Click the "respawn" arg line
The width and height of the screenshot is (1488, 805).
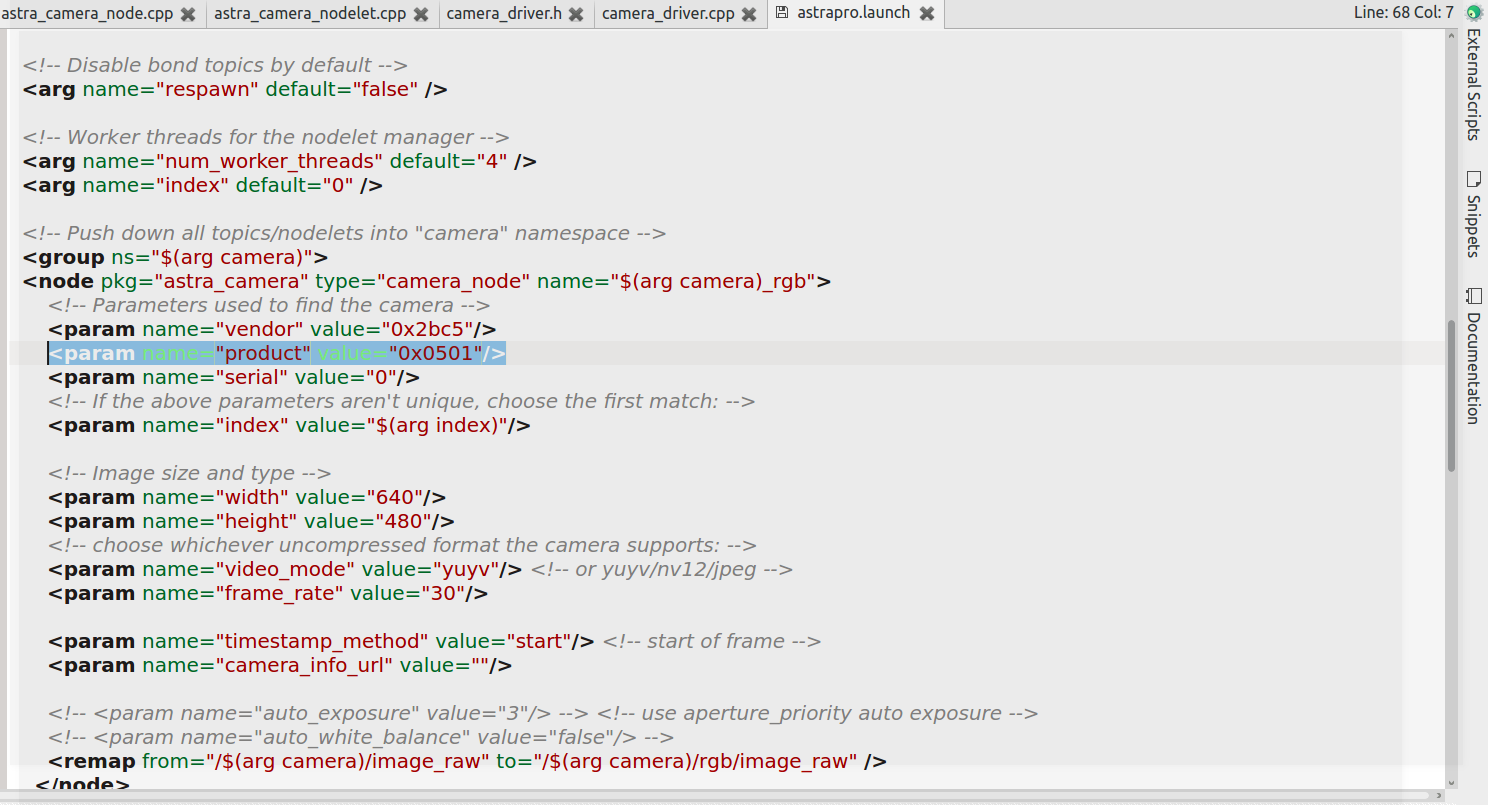click(x=235, y=89)
